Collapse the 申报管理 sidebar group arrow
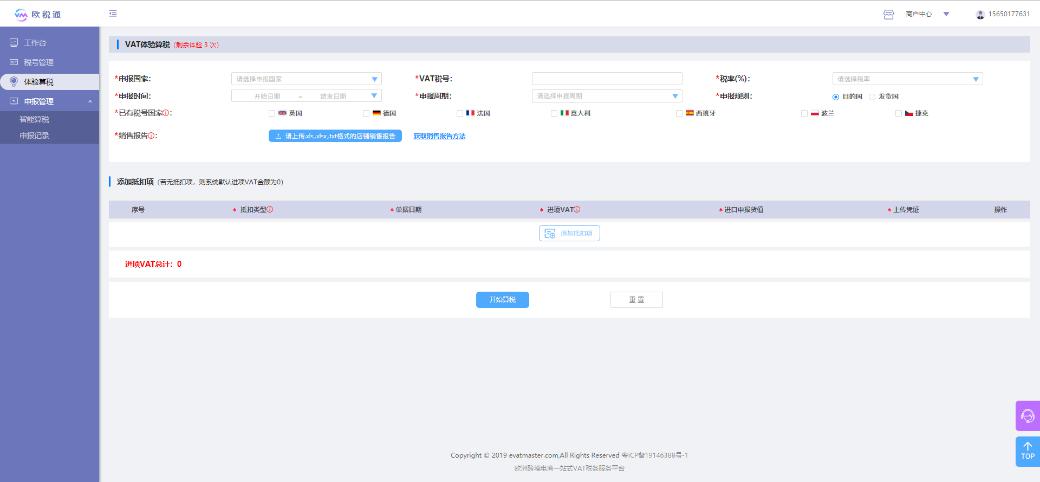The width and height of the screenshot is (1040, 482). coord(90,101)
